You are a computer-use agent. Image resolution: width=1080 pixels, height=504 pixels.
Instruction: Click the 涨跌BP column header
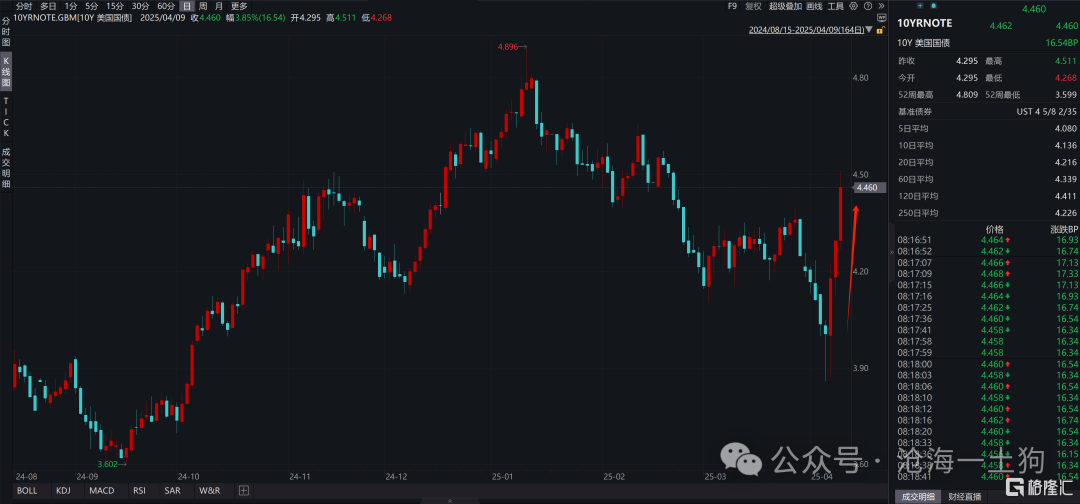click(1063, 229)
